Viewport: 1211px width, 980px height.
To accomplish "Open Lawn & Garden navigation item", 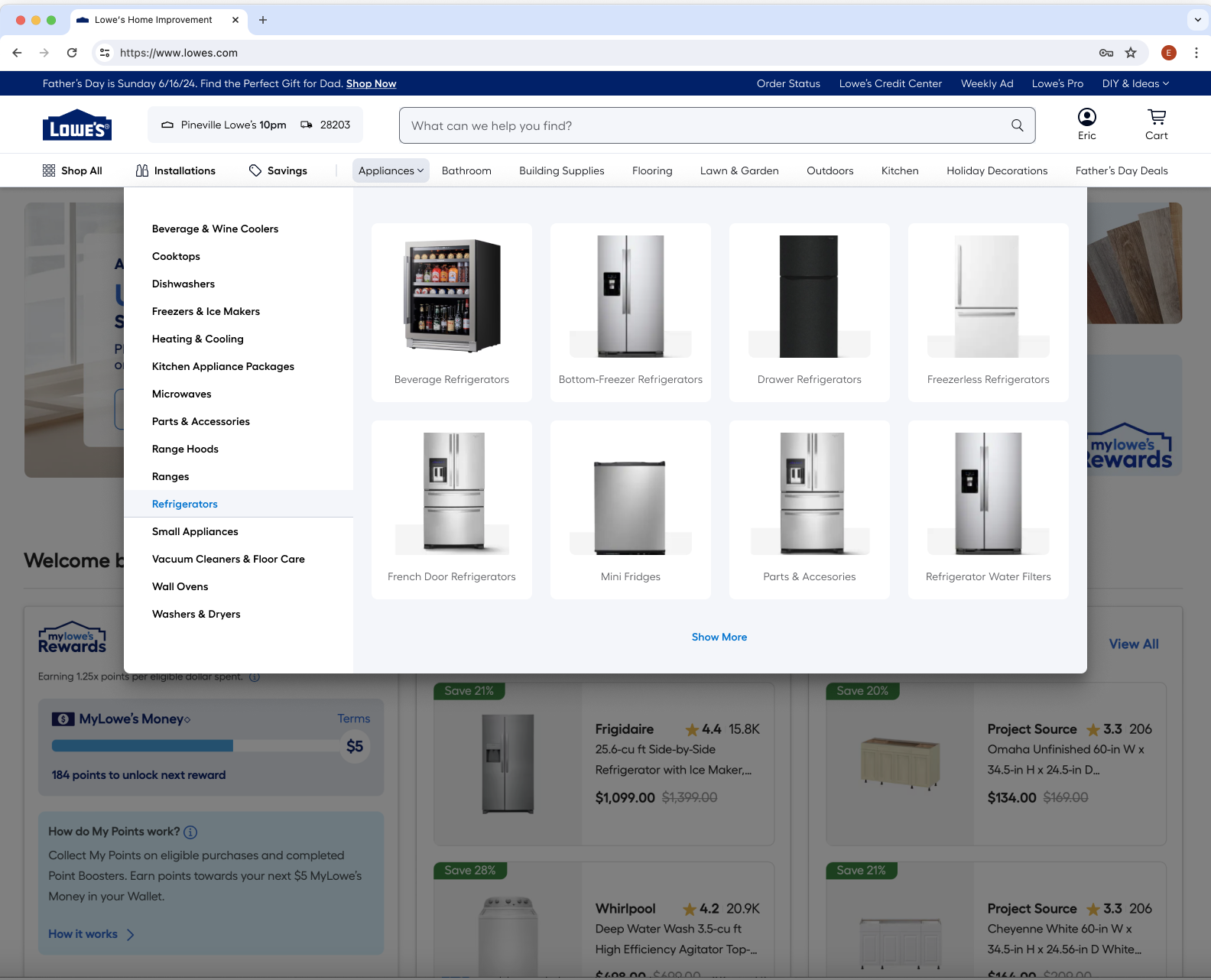I will [739, 170].
